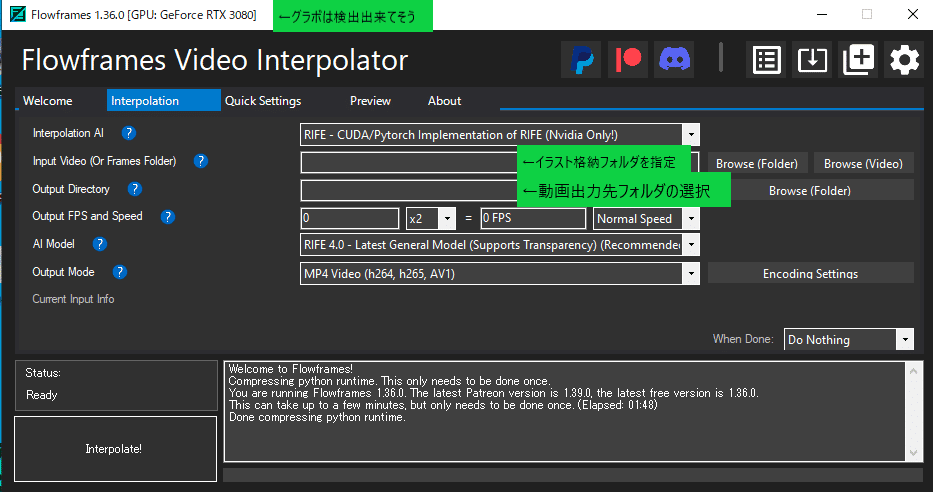Screen dimensions: 933x492
Task: Click the log scrollbar down arrow
Action: pyautogui.click(x=913, y=453)
